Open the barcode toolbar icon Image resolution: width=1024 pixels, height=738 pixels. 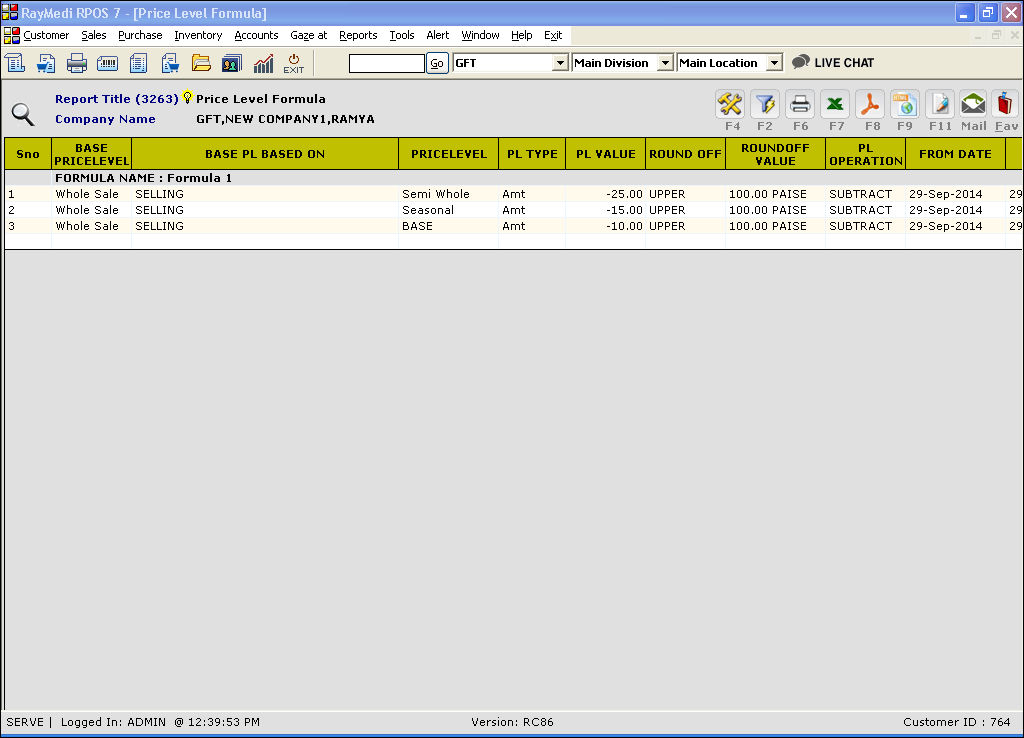pyautogui.click(x=107, y=63)
